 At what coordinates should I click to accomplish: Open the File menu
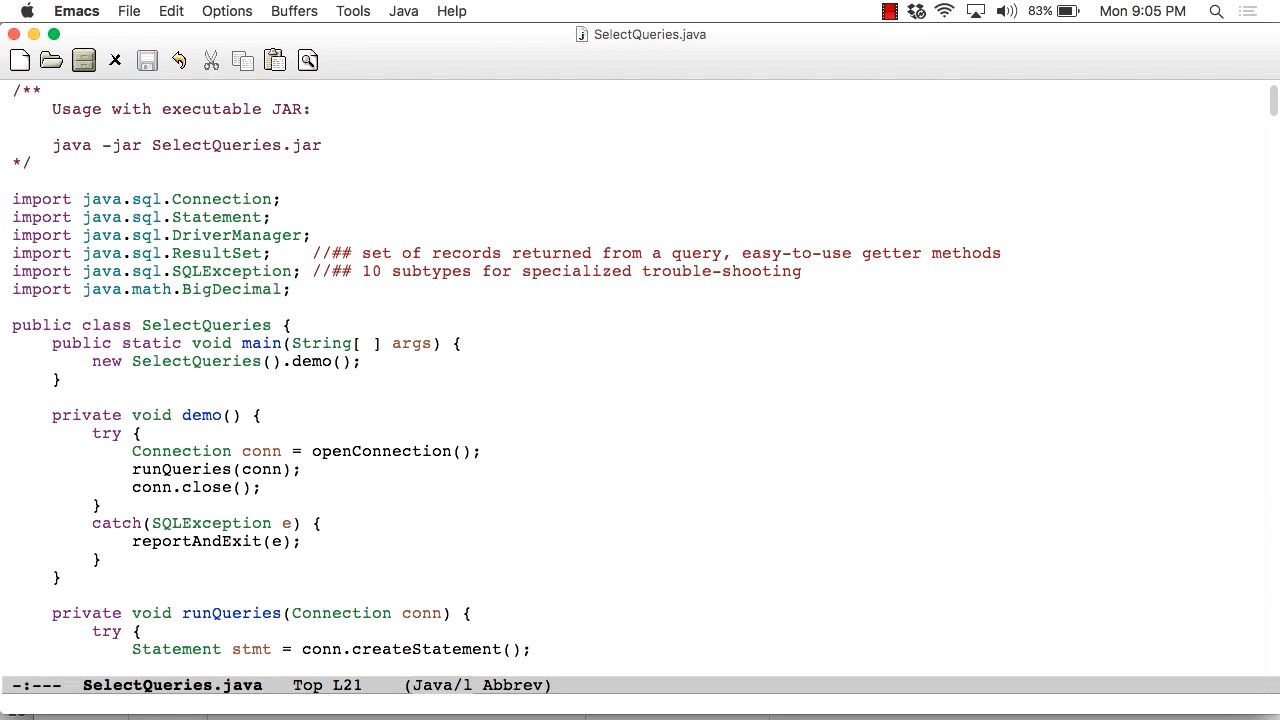(129, 11)
